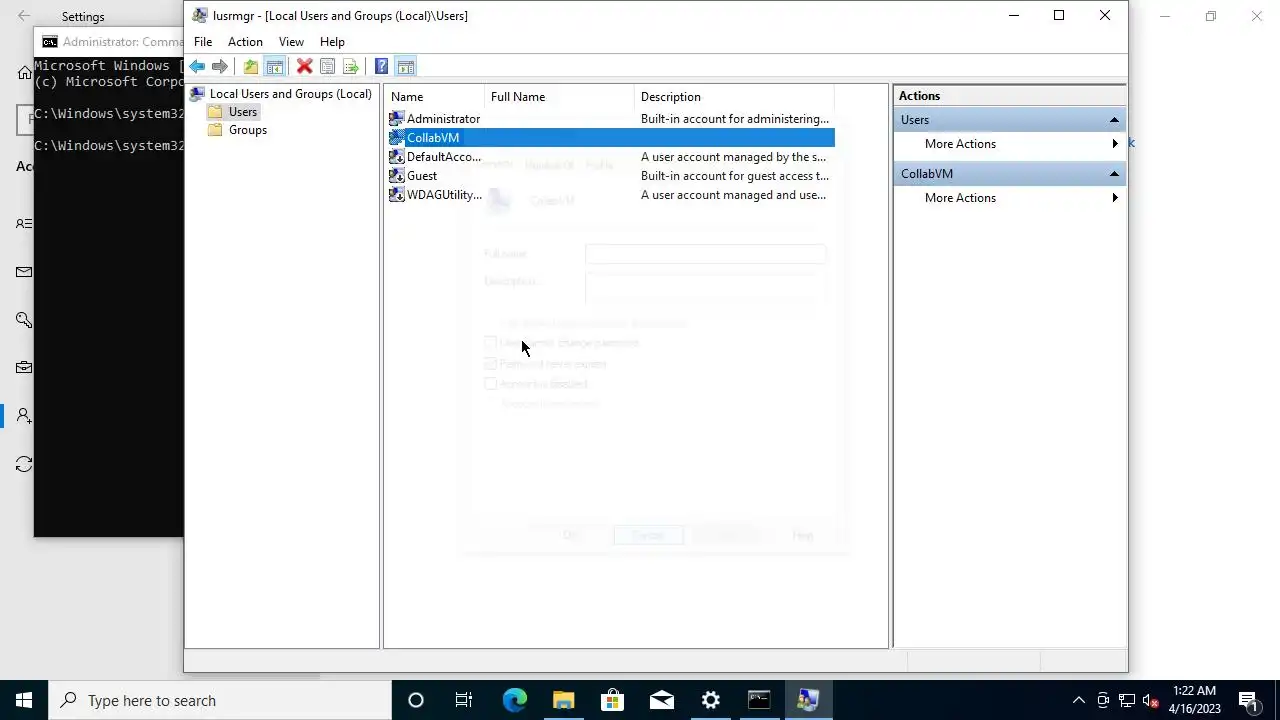Image resolution: width=1280 pixels, height=720 pixels.
Task: Select Groups folder in console tree
Action: click(x=247, y=130)
